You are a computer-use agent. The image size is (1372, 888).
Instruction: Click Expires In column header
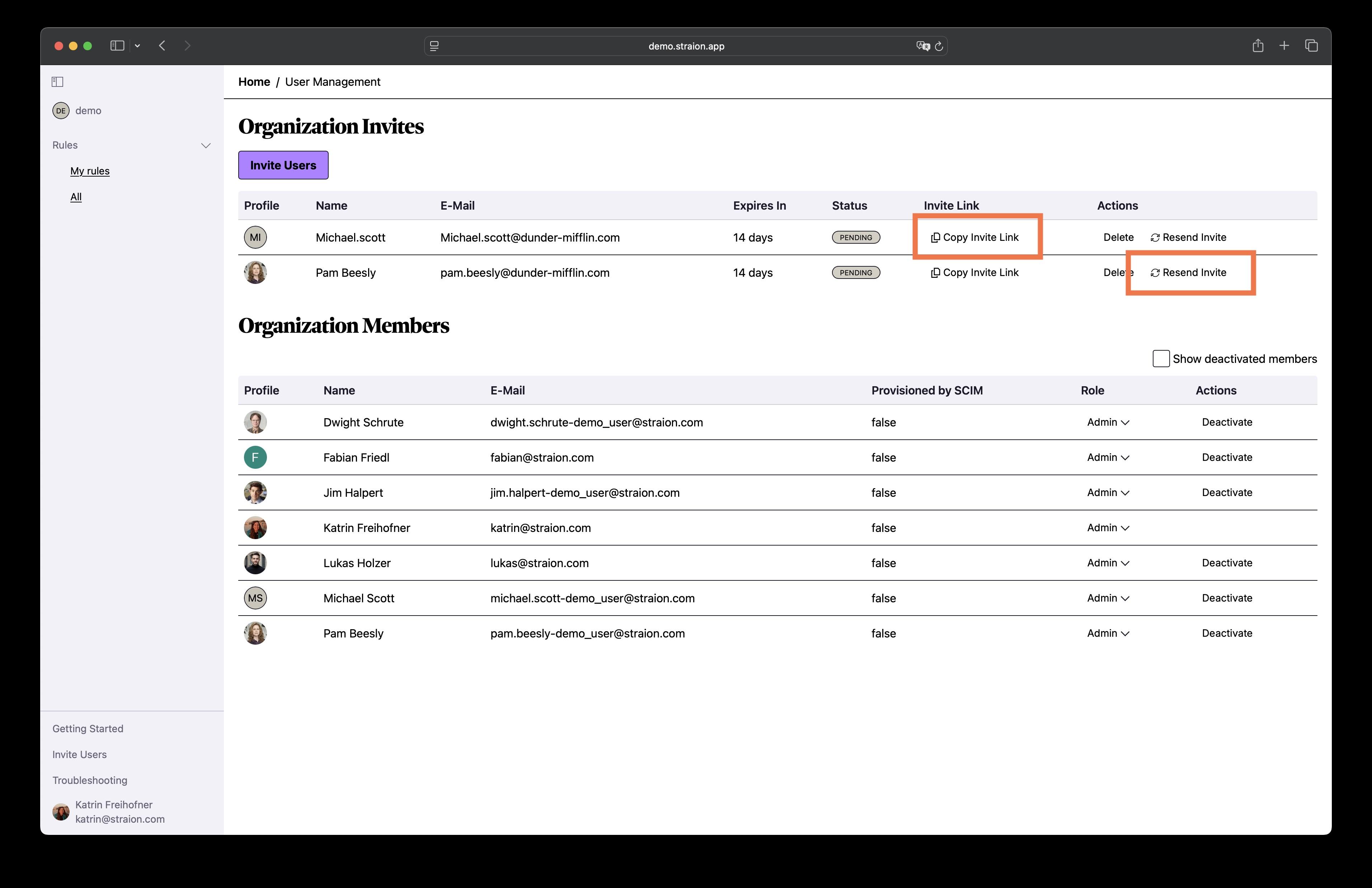tap(760, 206)
